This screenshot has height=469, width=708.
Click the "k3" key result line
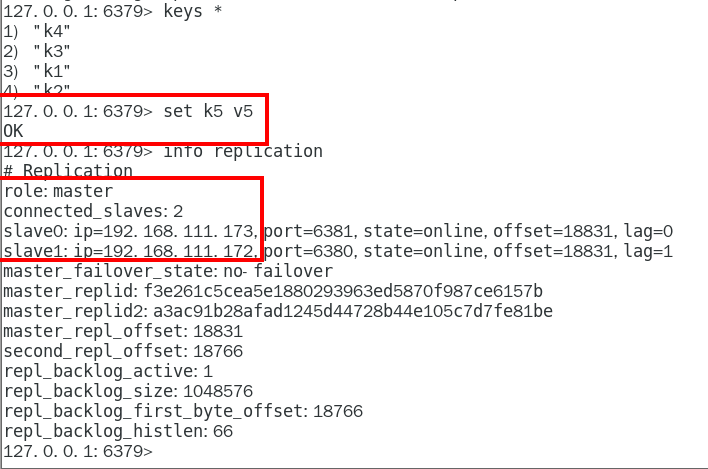click(37, 51)
